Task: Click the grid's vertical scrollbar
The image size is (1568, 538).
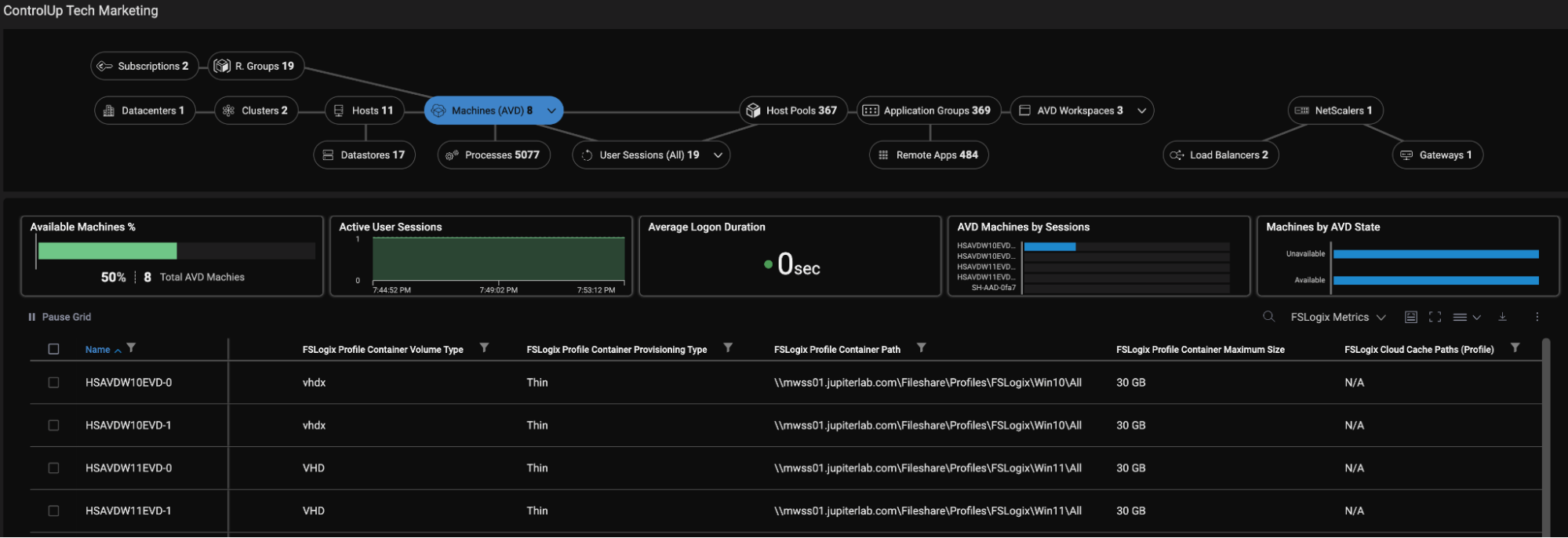Action: (1545, 439)
